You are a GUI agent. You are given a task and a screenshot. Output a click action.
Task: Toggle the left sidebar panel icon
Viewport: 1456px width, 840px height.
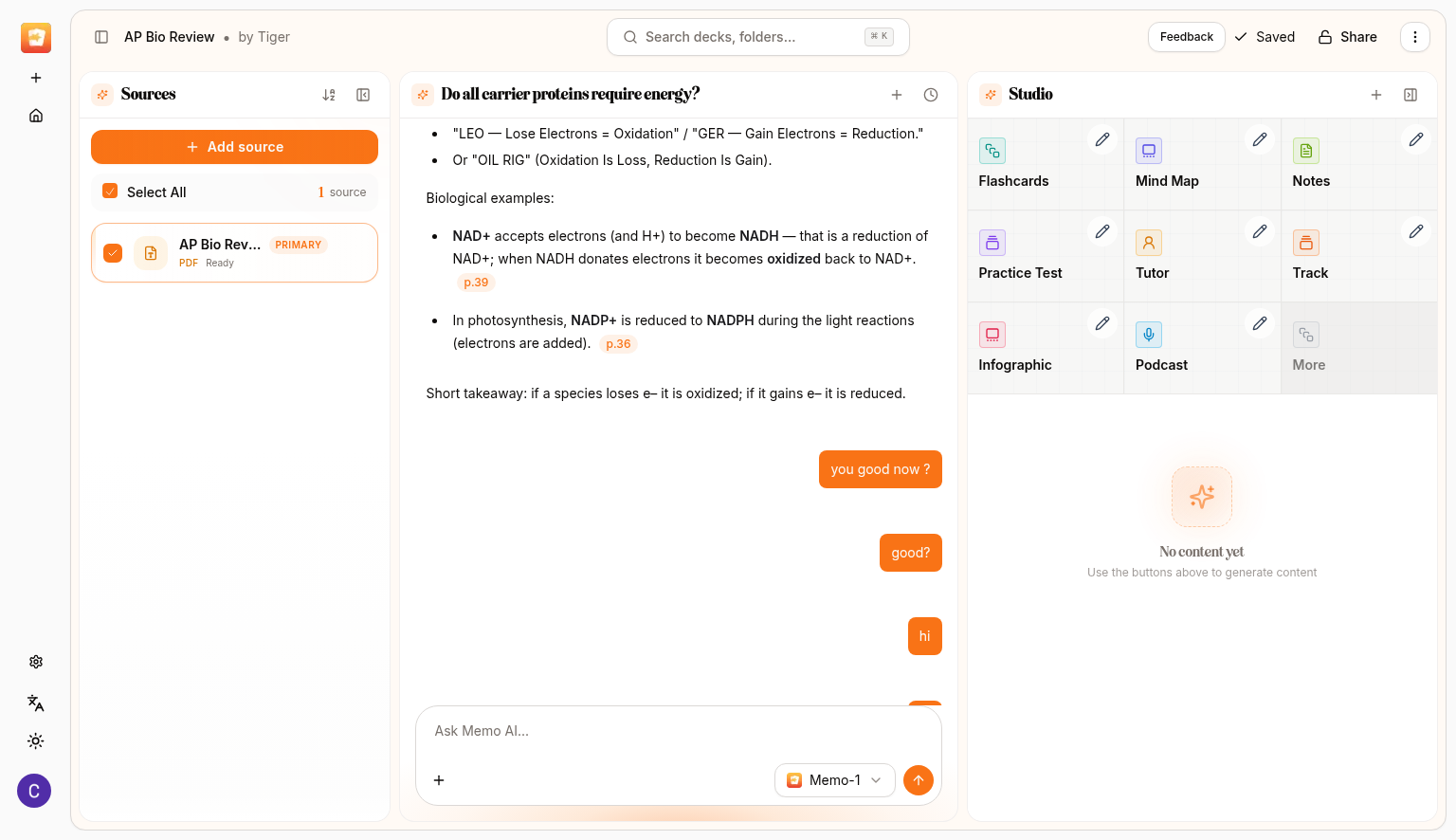click(x=101, y=37)
